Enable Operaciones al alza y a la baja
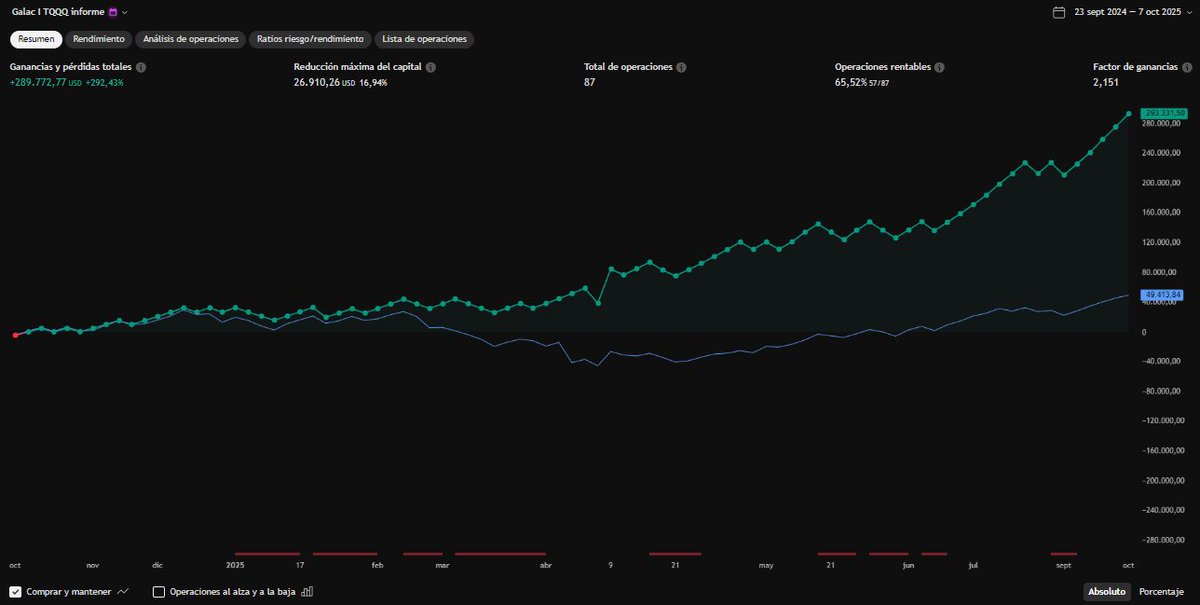The width and height of the screenshot is (1200, 605). [158, 591]
